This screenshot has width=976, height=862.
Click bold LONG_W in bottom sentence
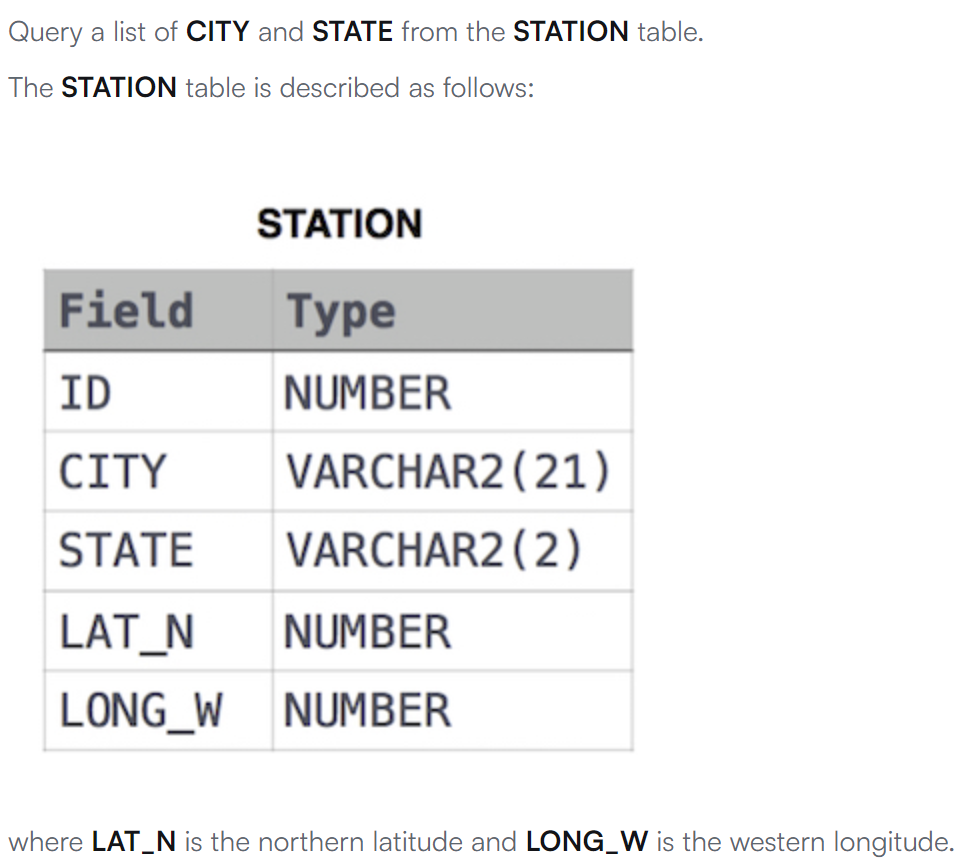(x=587, y=842)
